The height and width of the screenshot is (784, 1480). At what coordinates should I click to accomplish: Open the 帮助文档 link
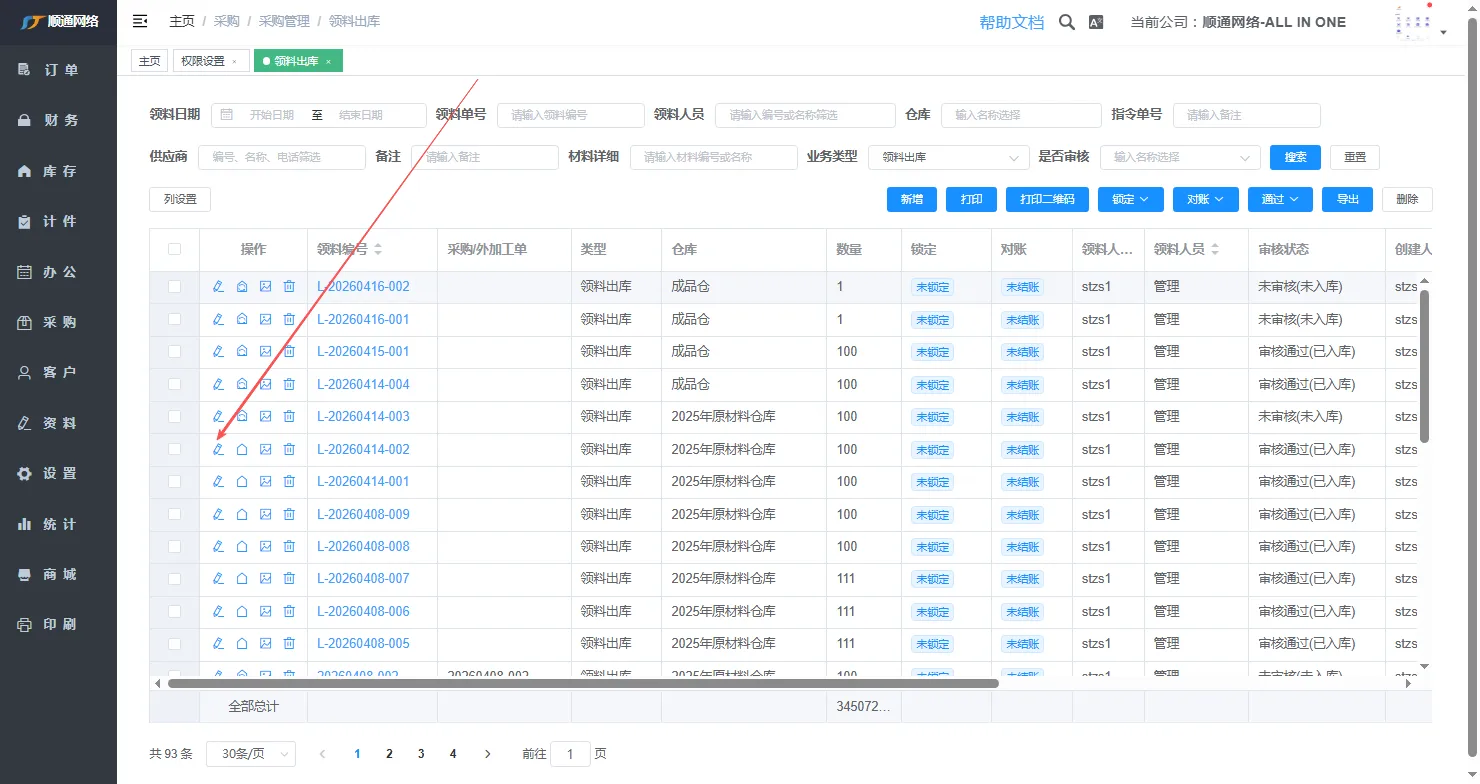[1011, 22]
